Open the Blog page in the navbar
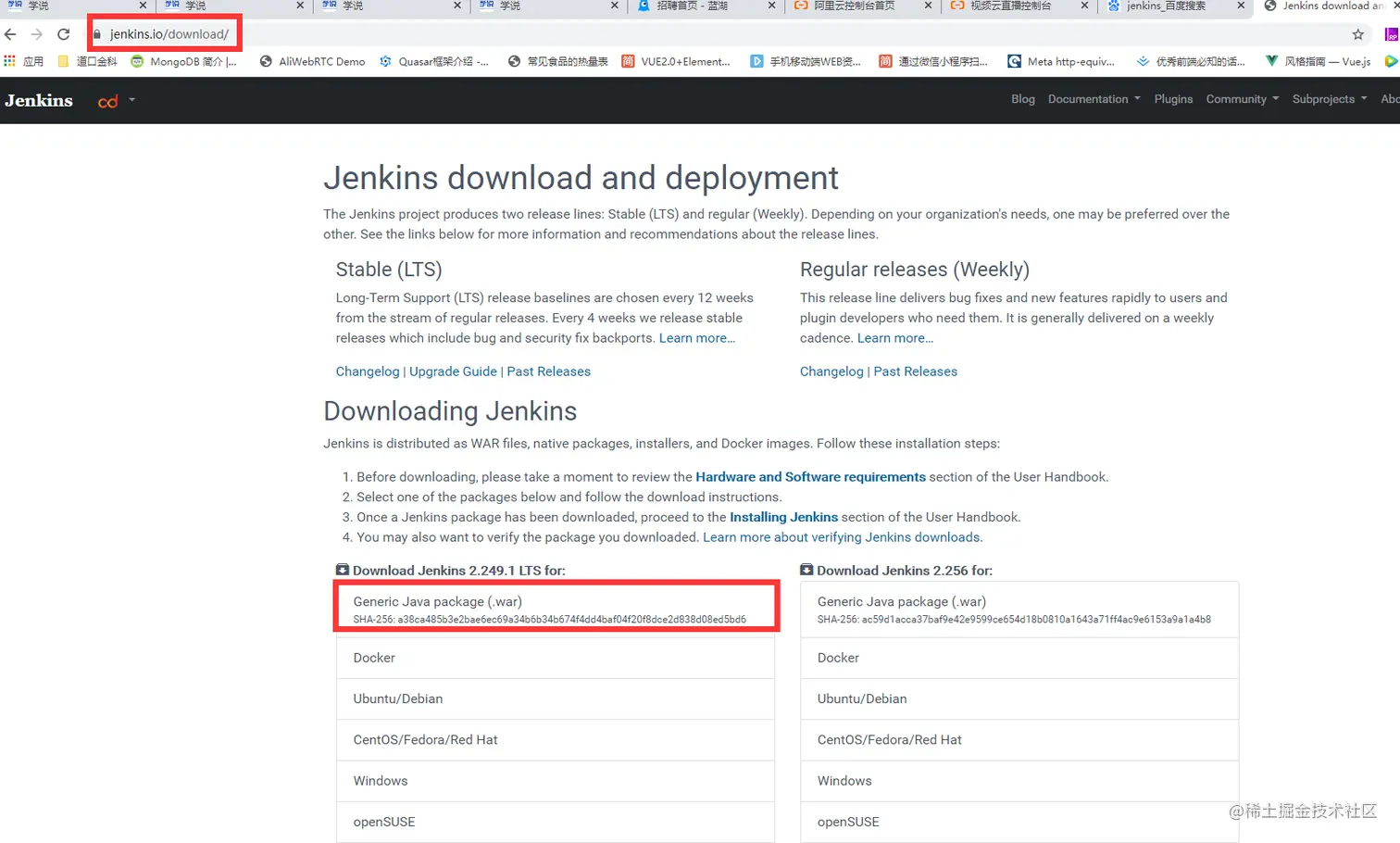The image size is (1400, 843). click(1023, 99)
